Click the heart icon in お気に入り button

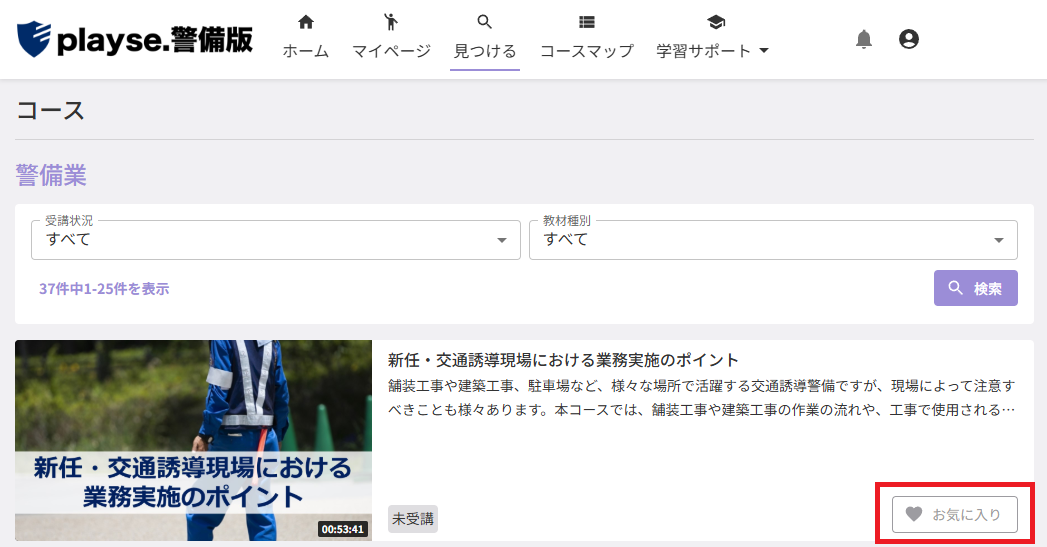point(913,514)
